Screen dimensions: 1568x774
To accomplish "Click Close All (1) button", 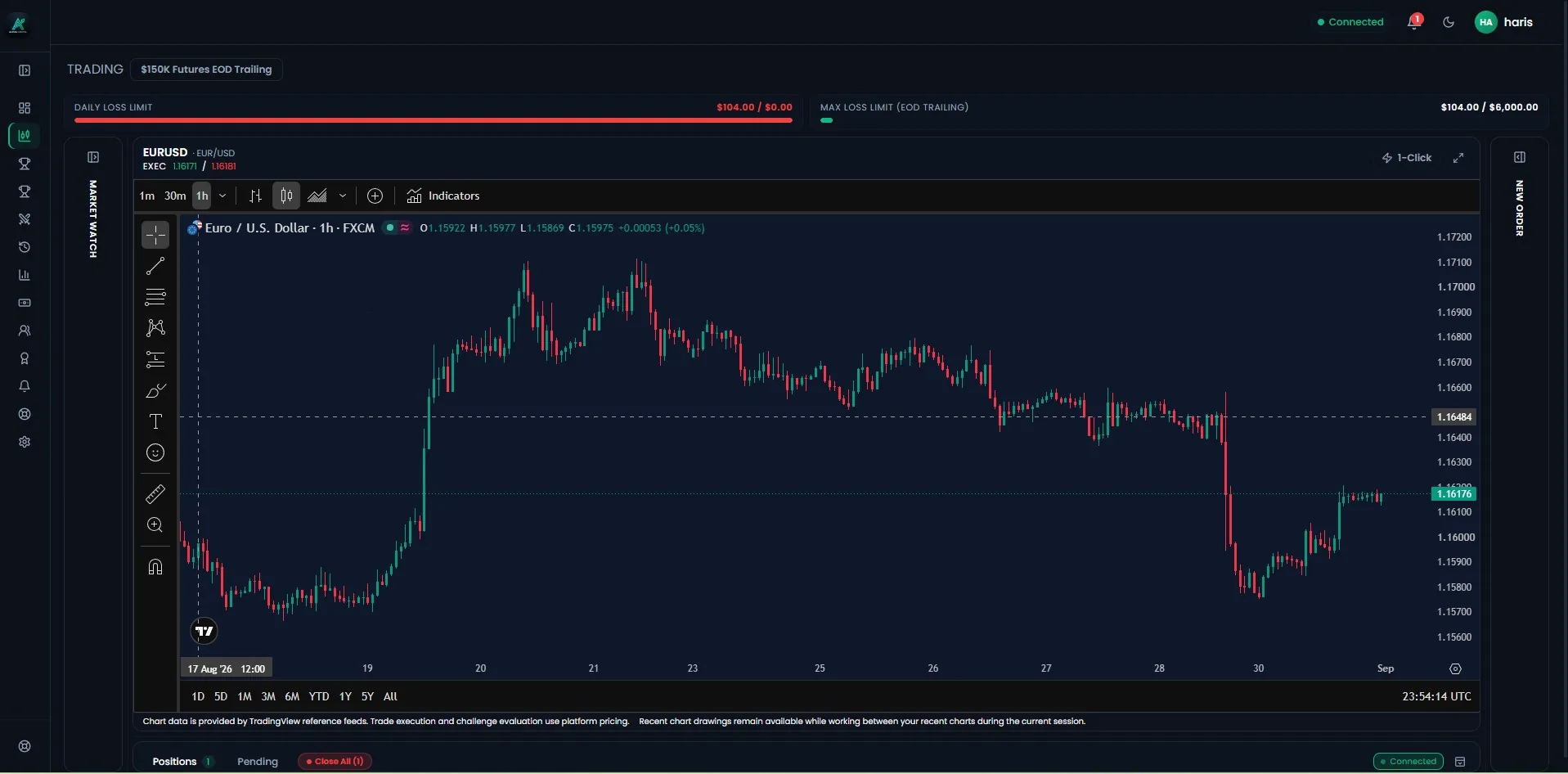I will tap(335, 761).
